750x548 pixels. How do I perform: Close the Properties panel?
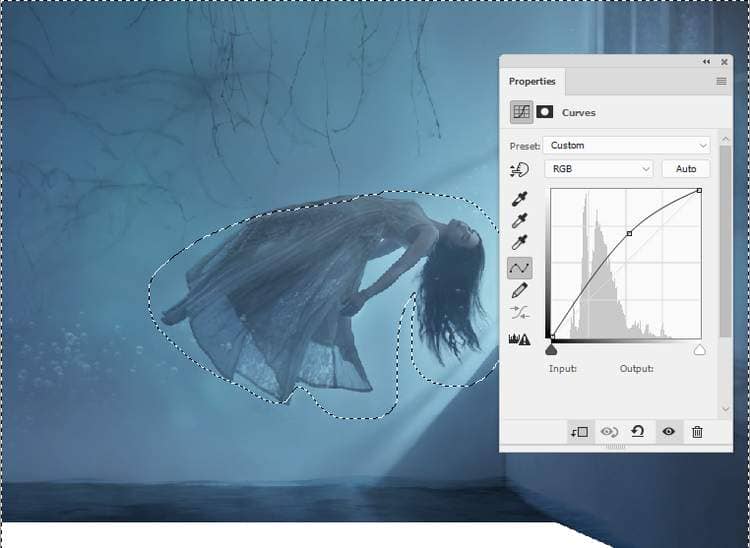point(724,62)
